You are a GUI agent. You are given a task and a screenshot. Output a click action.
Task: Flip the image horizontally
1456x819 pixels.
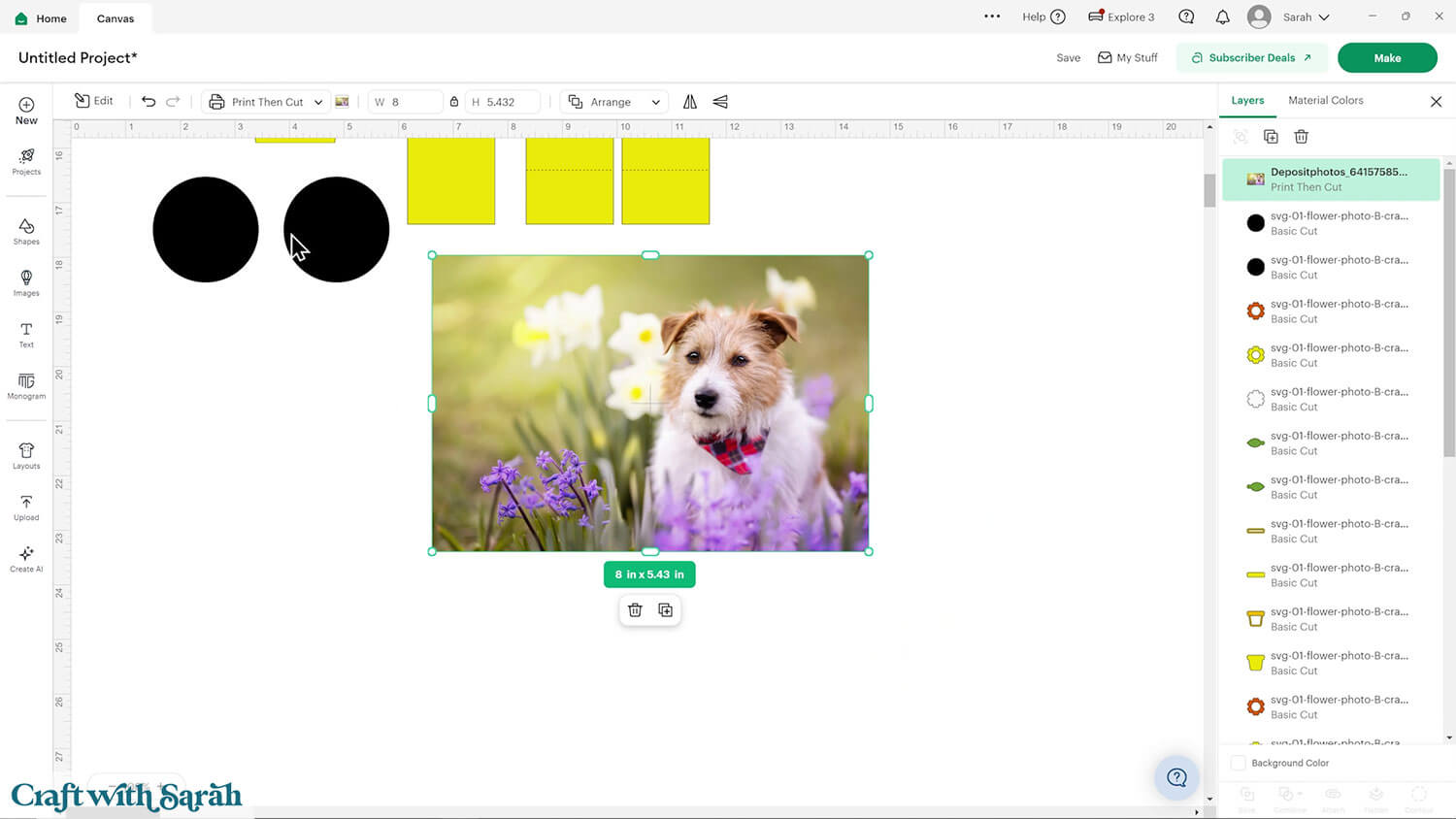690,102
